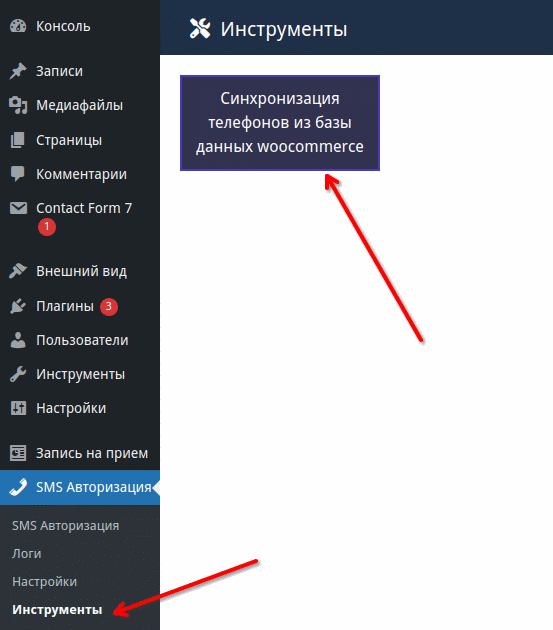Click the Настройки sliders icon
553x630 pixels.
[18, 408]
